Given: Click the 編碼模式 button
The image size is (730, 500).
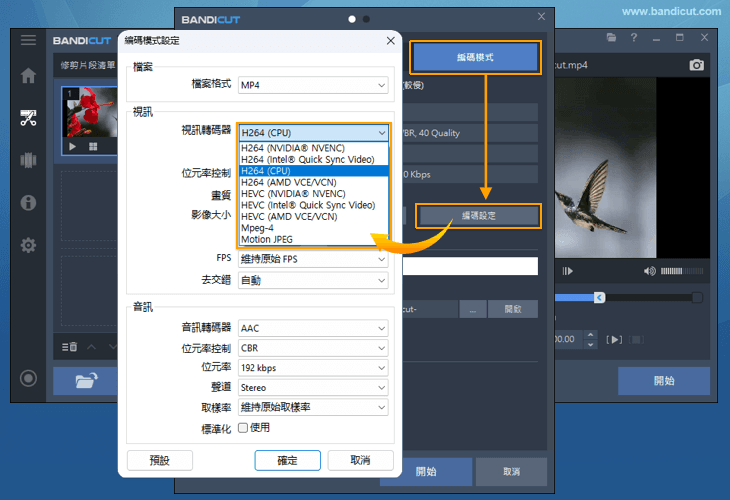Looking at the screenshot, I should tap(475, 57).
